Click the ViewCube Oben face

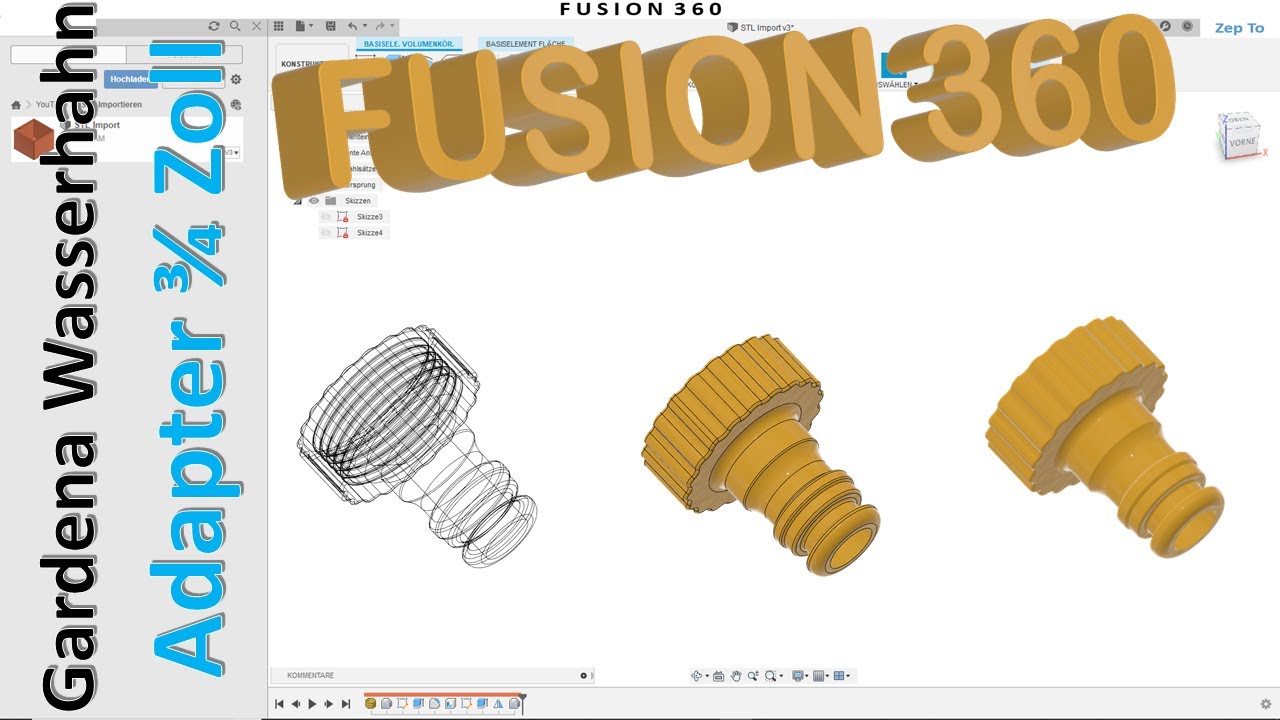[x=1238, y=122]
